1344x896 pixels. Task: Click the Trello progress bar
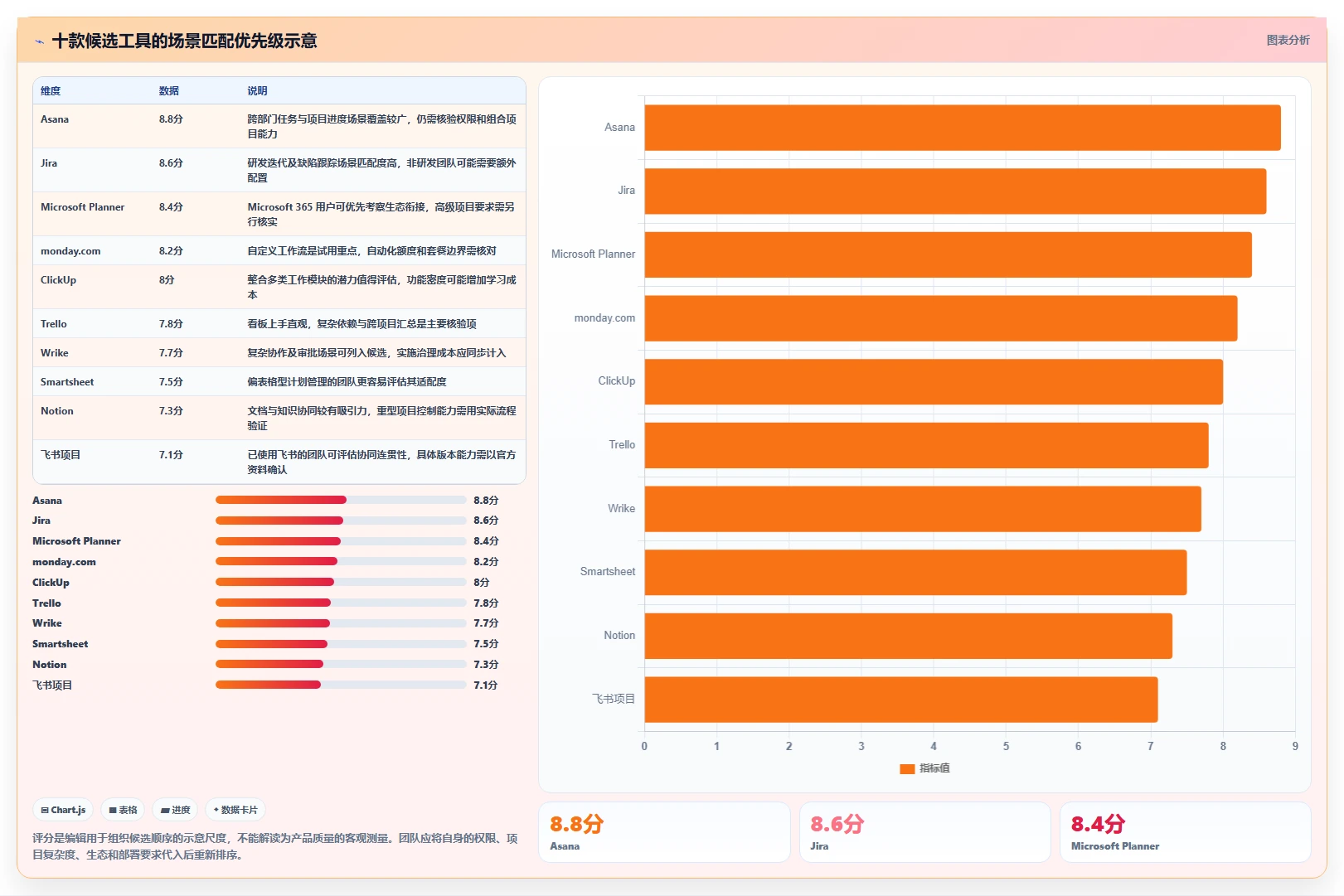click(341, 603)
